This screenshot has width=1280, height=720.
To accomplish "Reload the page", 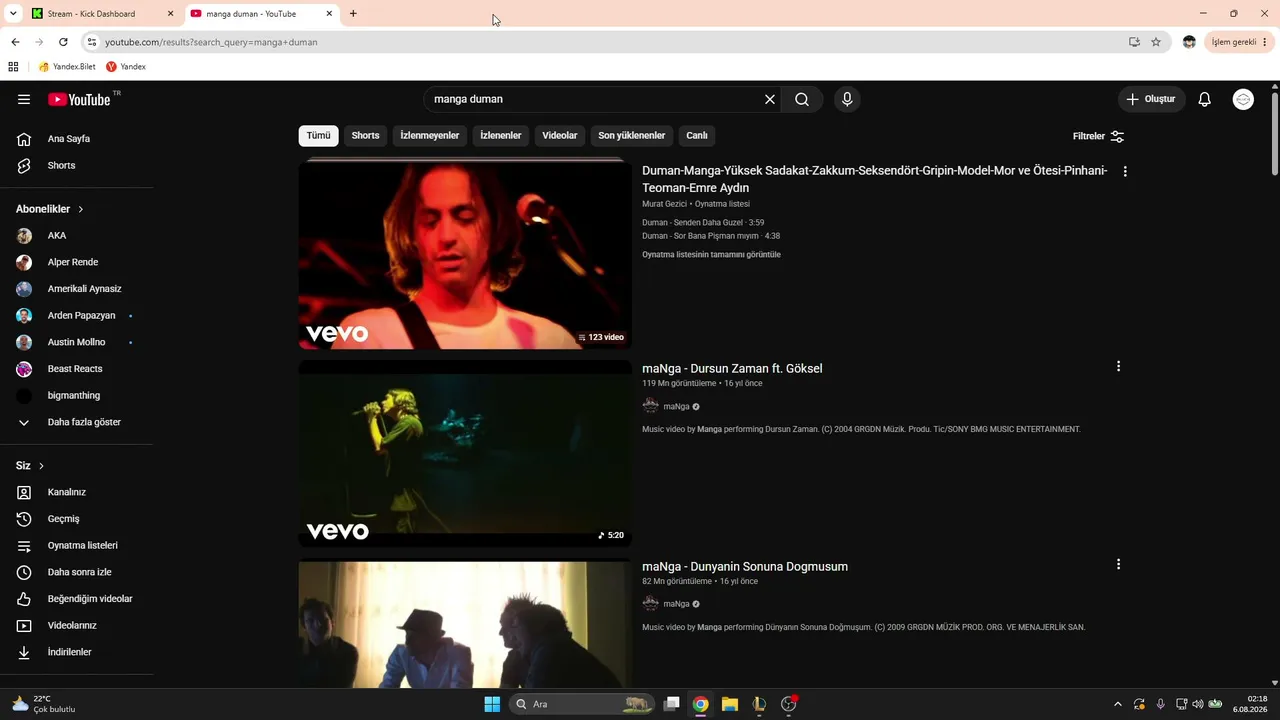I will point(63,42).
